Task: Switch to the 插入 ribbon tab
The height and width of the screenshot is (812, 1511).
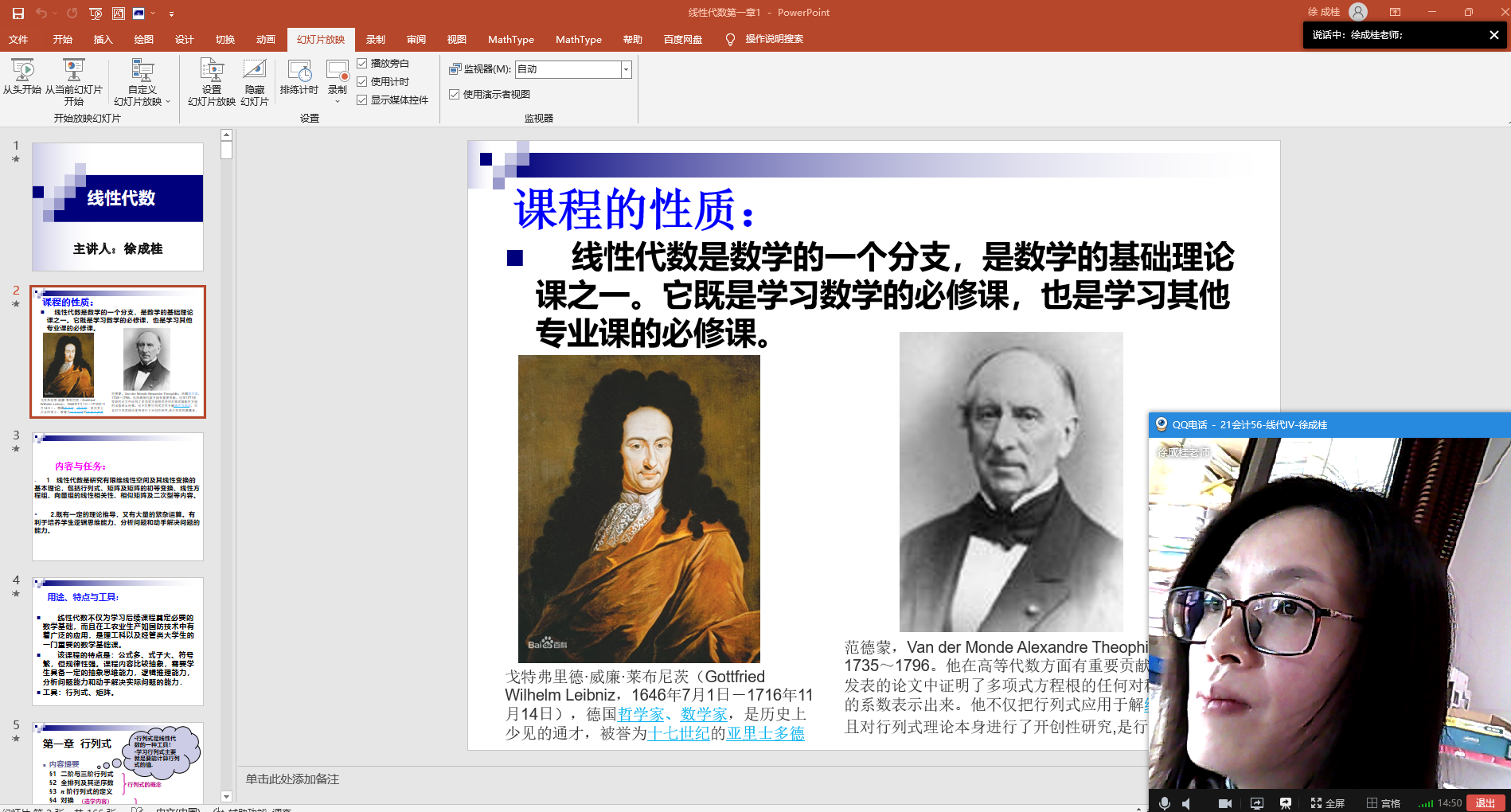Action: coord(103,39)
